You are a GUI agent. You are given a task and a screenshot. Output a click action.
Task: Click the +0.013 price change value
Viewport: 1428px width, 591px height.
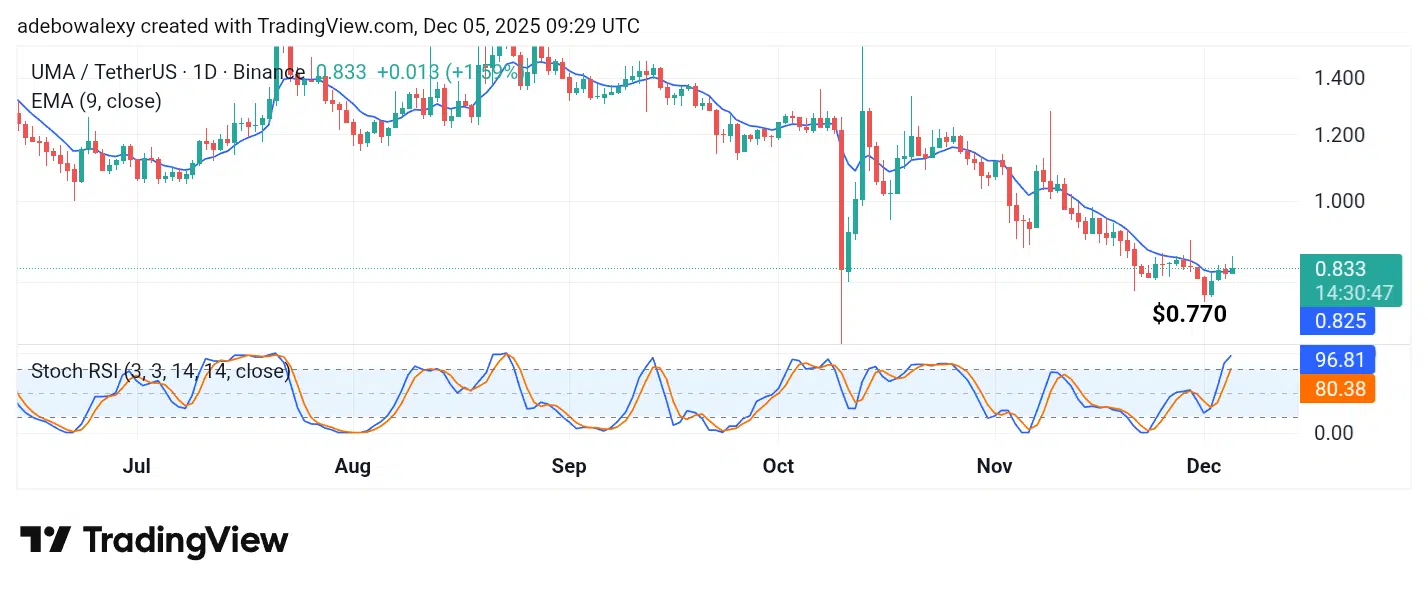(408, 72)
